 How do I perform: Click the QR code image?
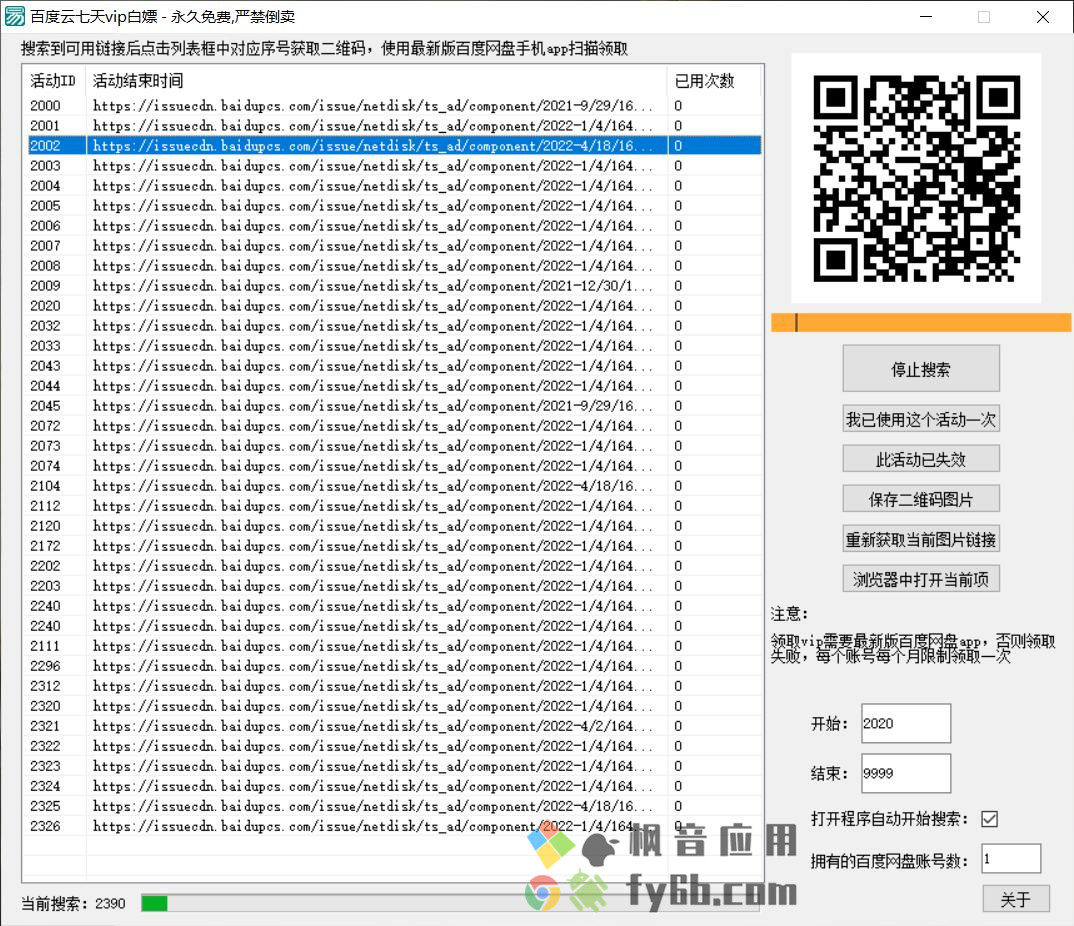pyautogui.click(x=916, y=178)
